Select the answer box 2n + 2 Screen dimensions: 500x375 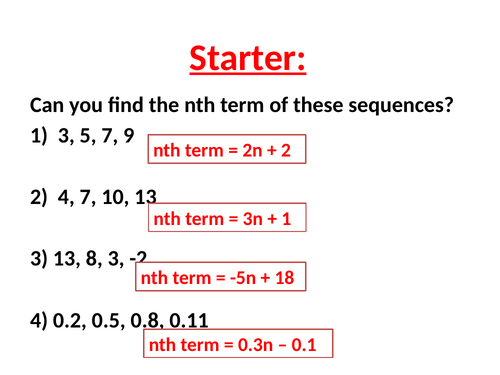(227, 149)
